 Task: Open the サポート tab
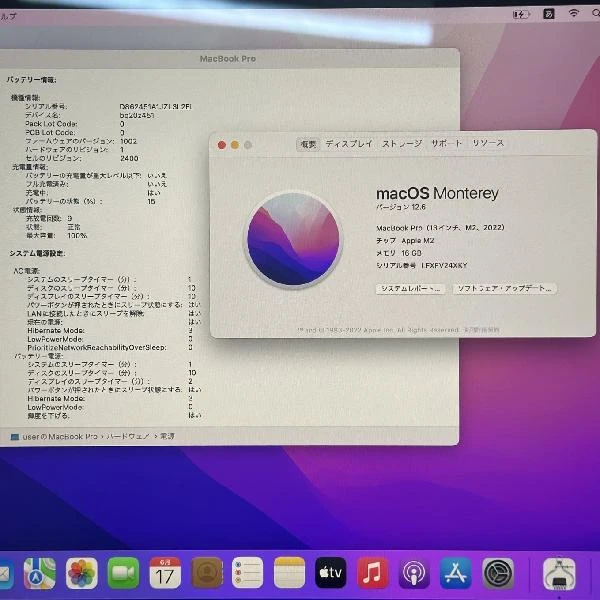446,143
